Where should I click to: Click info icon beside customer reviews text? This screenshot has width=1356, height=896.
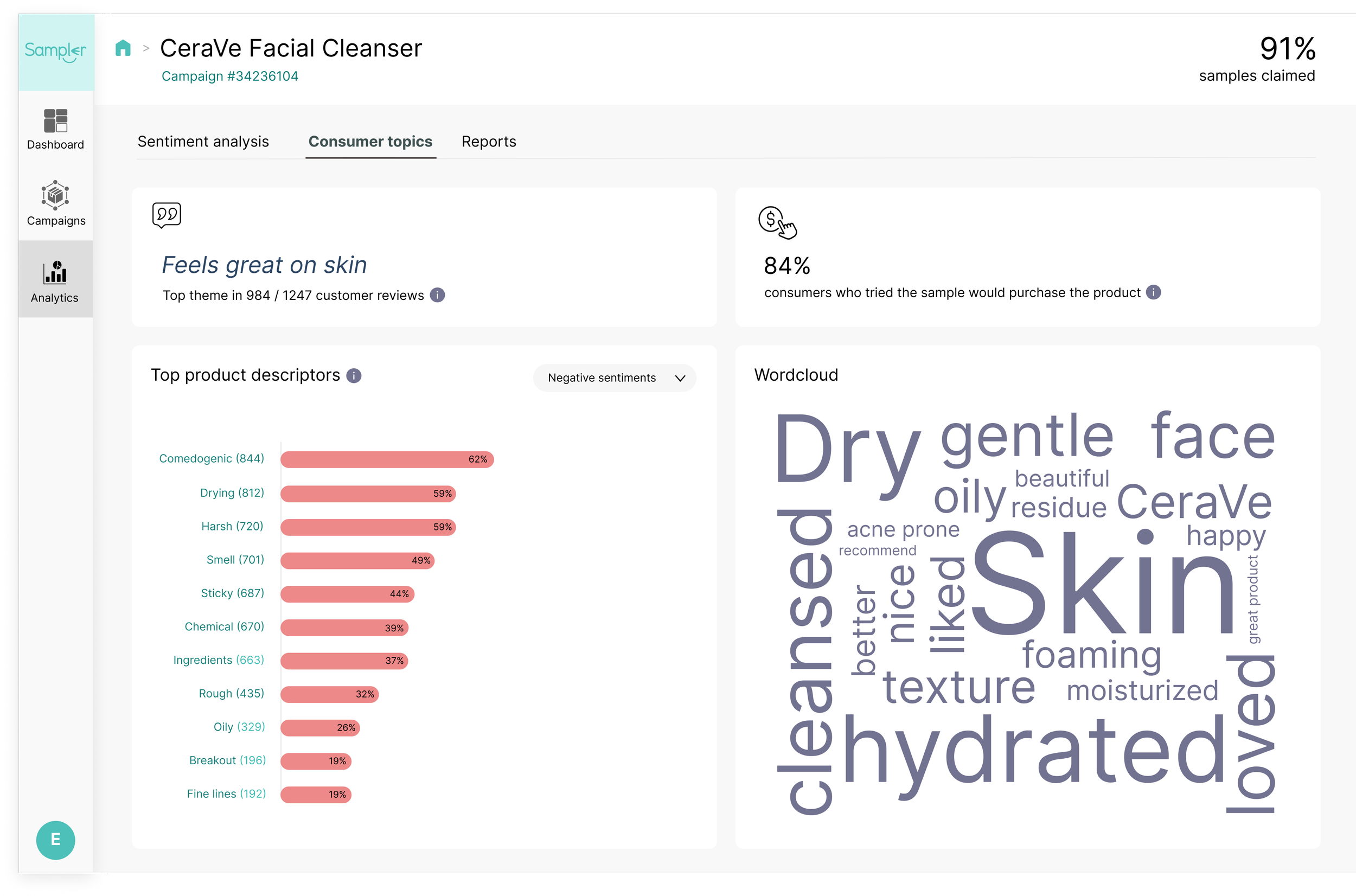437,295
